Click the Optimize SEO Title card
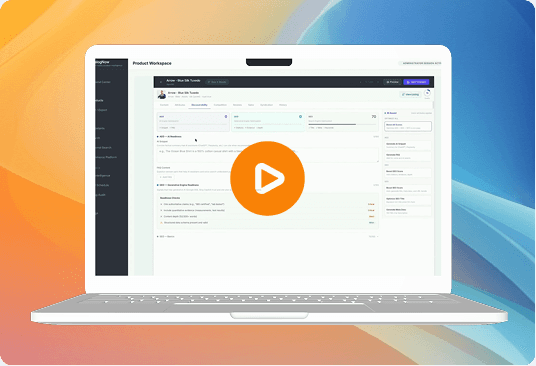 click(408, 200)
